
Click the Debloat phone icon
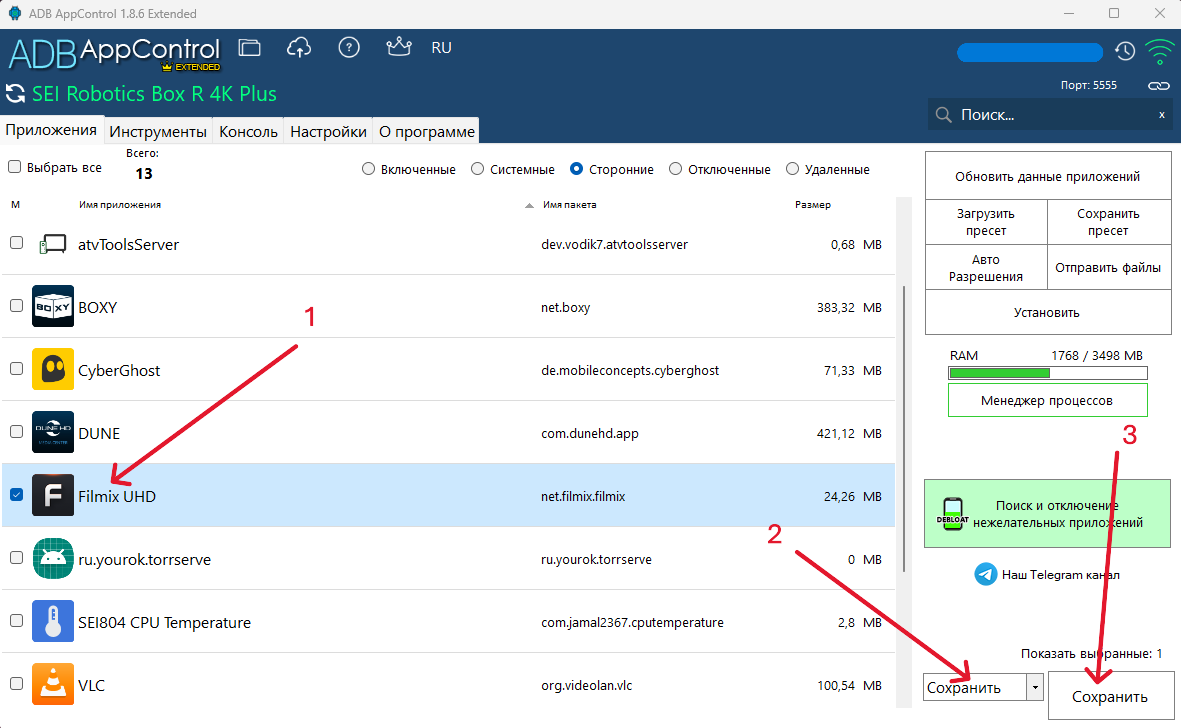[952, 513]
